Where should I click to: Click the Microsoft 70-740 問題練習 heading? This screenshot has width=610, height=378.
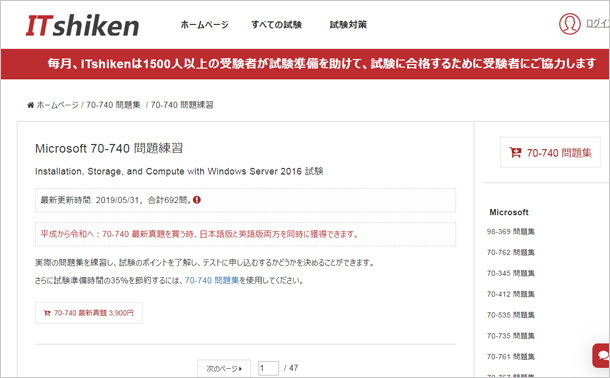[x=109, y=149]
